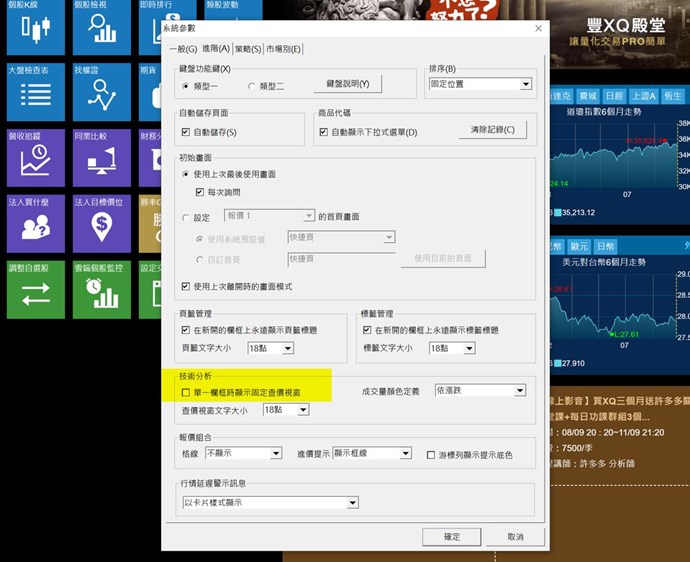The image size is (690, 562).
Task: Open the 成交量顏色定義 dropdown
Action: point(520,391)
